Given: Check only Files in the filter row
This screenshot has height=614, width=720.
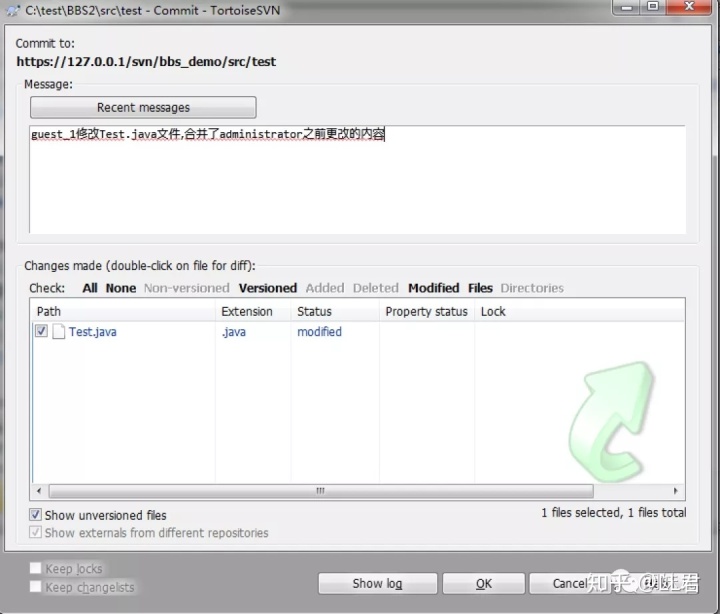Looking at the screenshot, I should point(480,288).
